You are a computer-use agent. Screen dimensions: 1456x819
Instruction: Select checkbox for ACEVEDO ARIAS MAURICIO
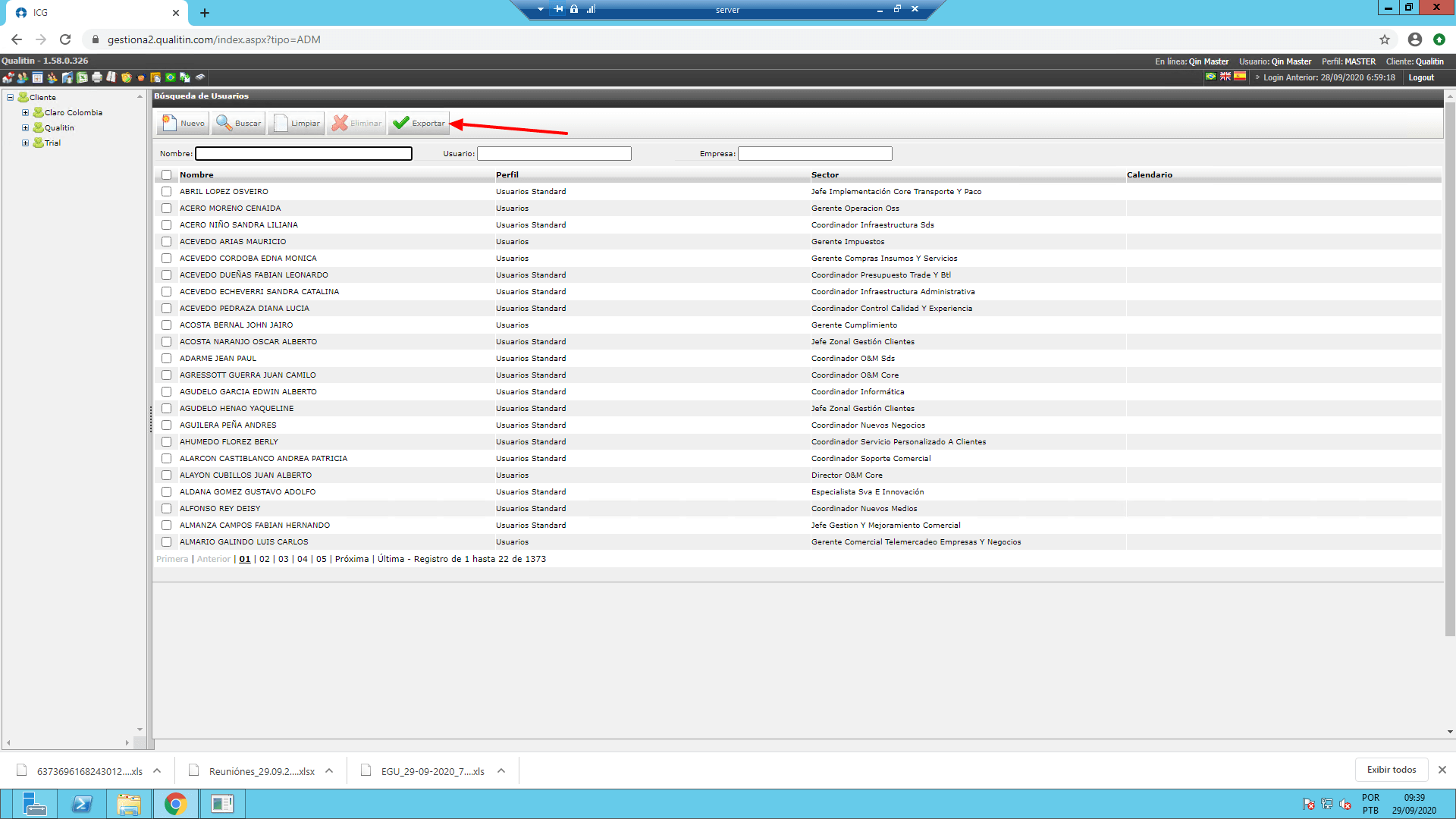coord(166,242)
